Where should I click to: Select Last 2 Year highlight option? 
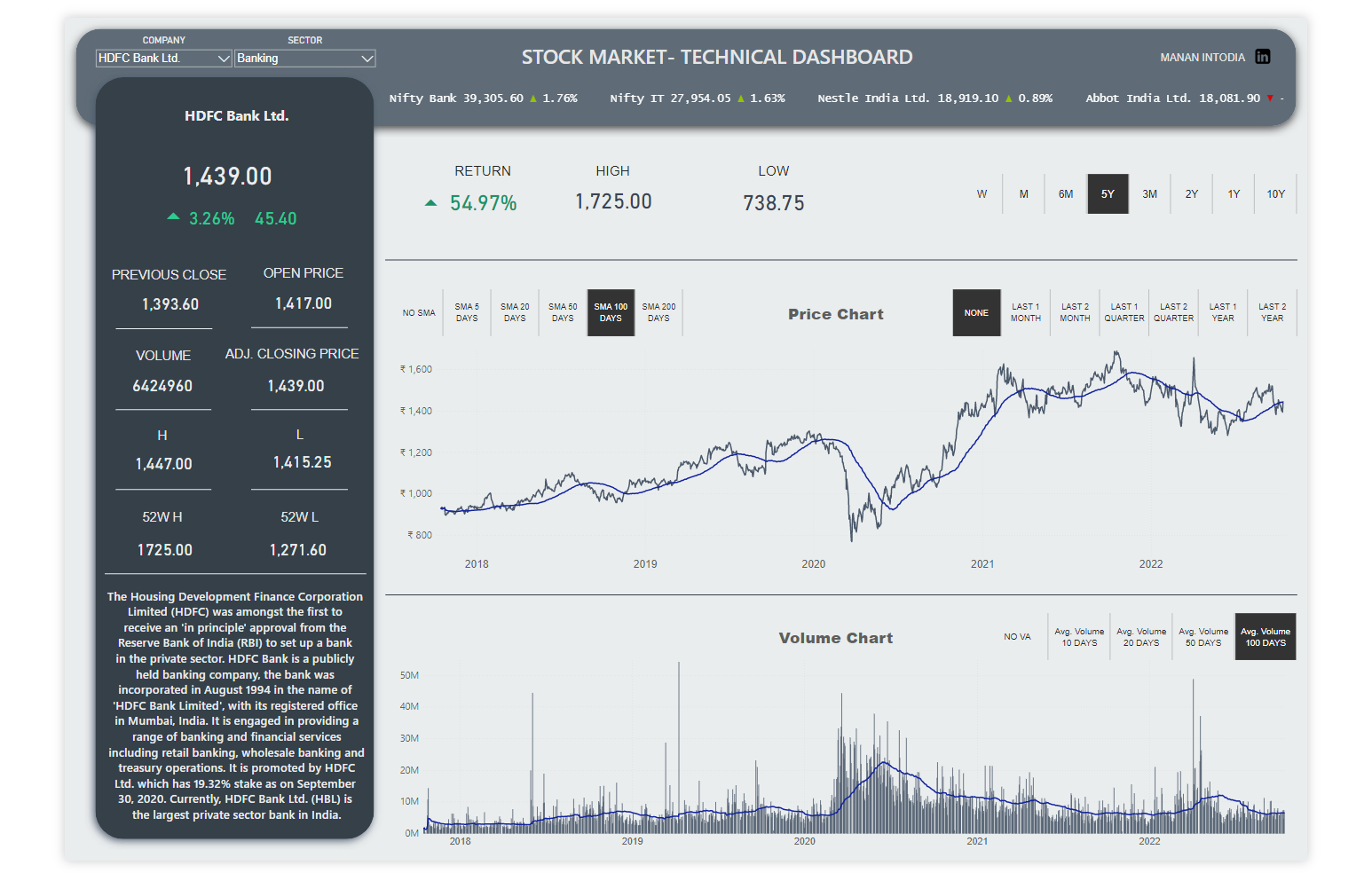[1272, 312]
